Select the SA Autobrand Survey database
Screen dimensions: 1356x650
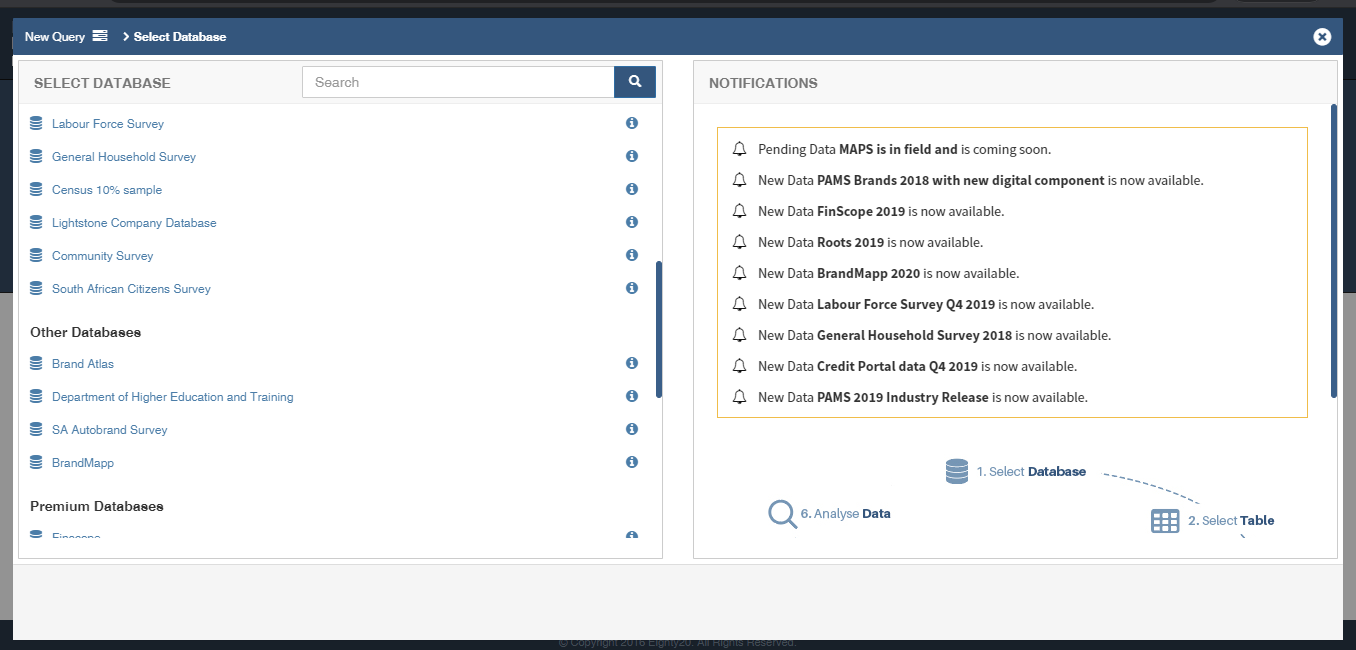click(x=110, y=430)
